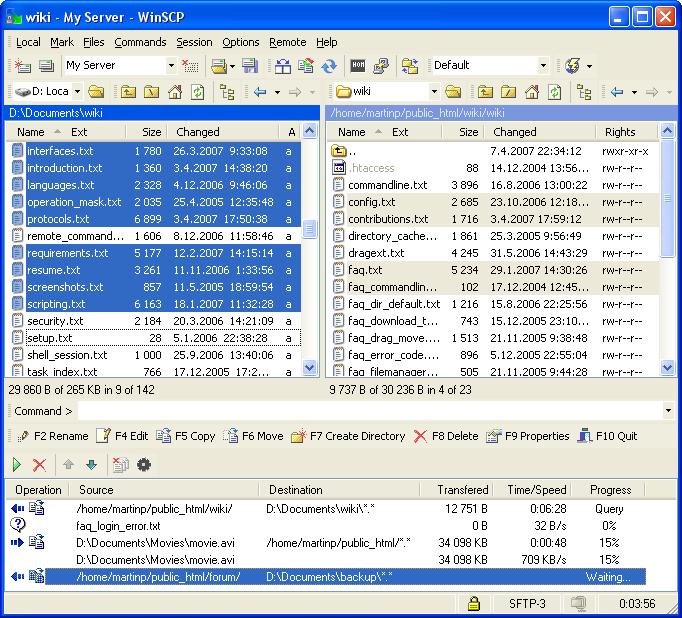Open queue preferences gear icon

tap(144, 464)
